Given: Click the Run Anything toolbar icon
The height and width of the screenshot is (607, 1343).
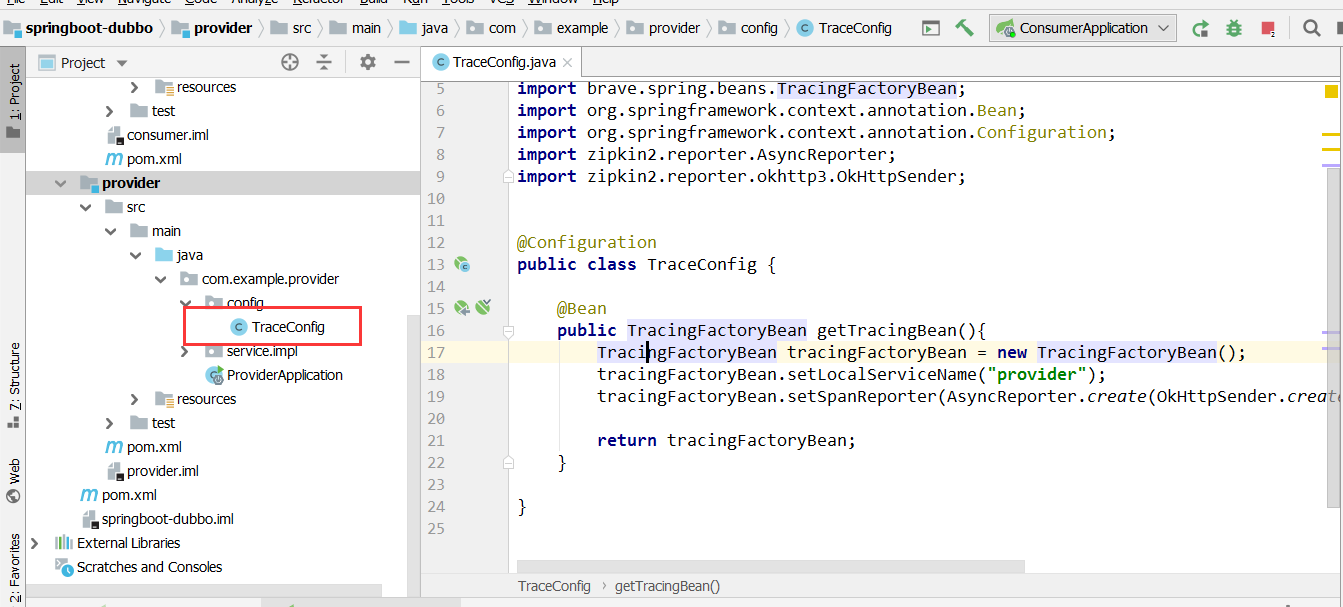Looking at the screenshot, I should pos(931,28).
